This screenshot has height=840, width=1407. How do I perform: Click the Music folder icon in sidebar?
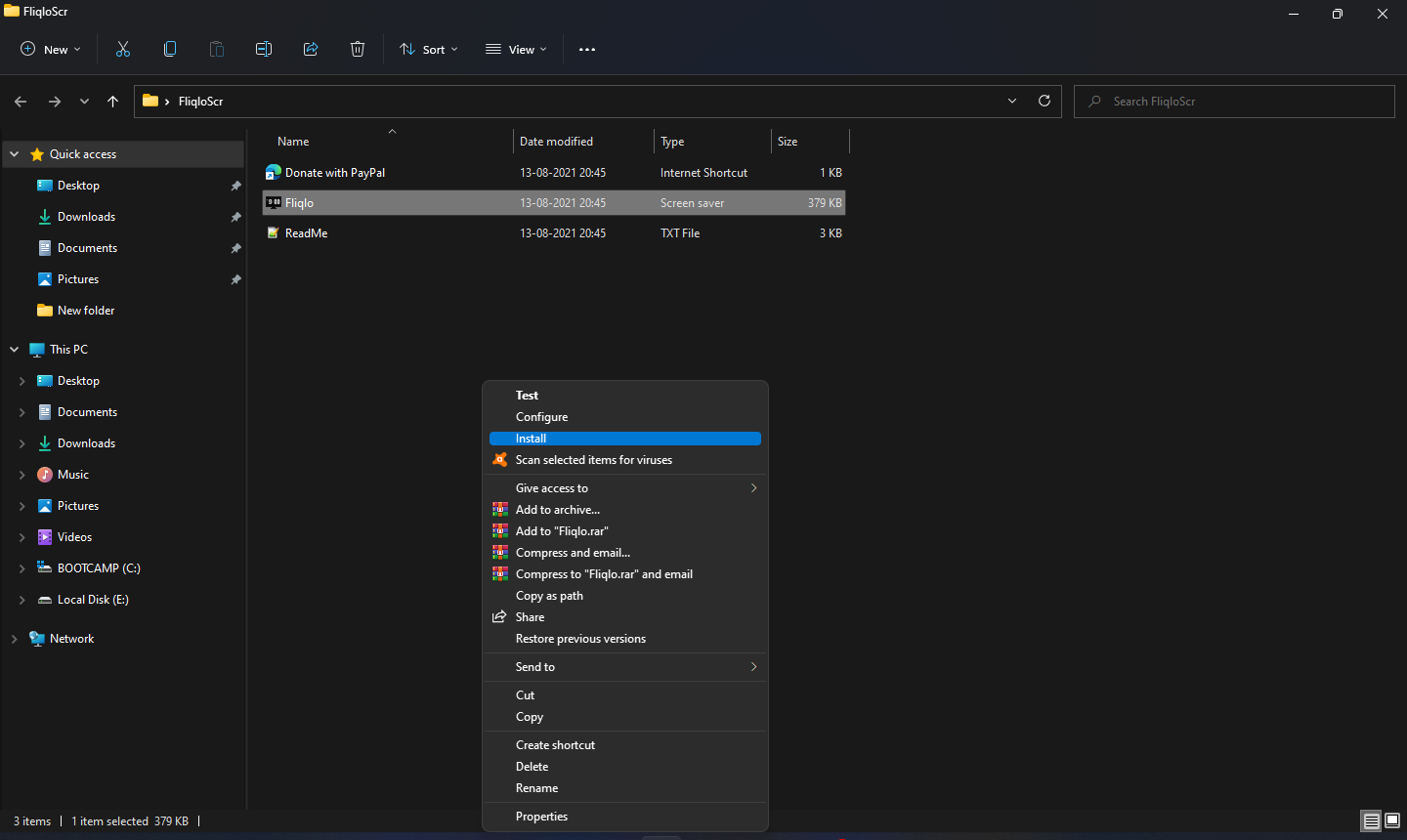[45, 475]
